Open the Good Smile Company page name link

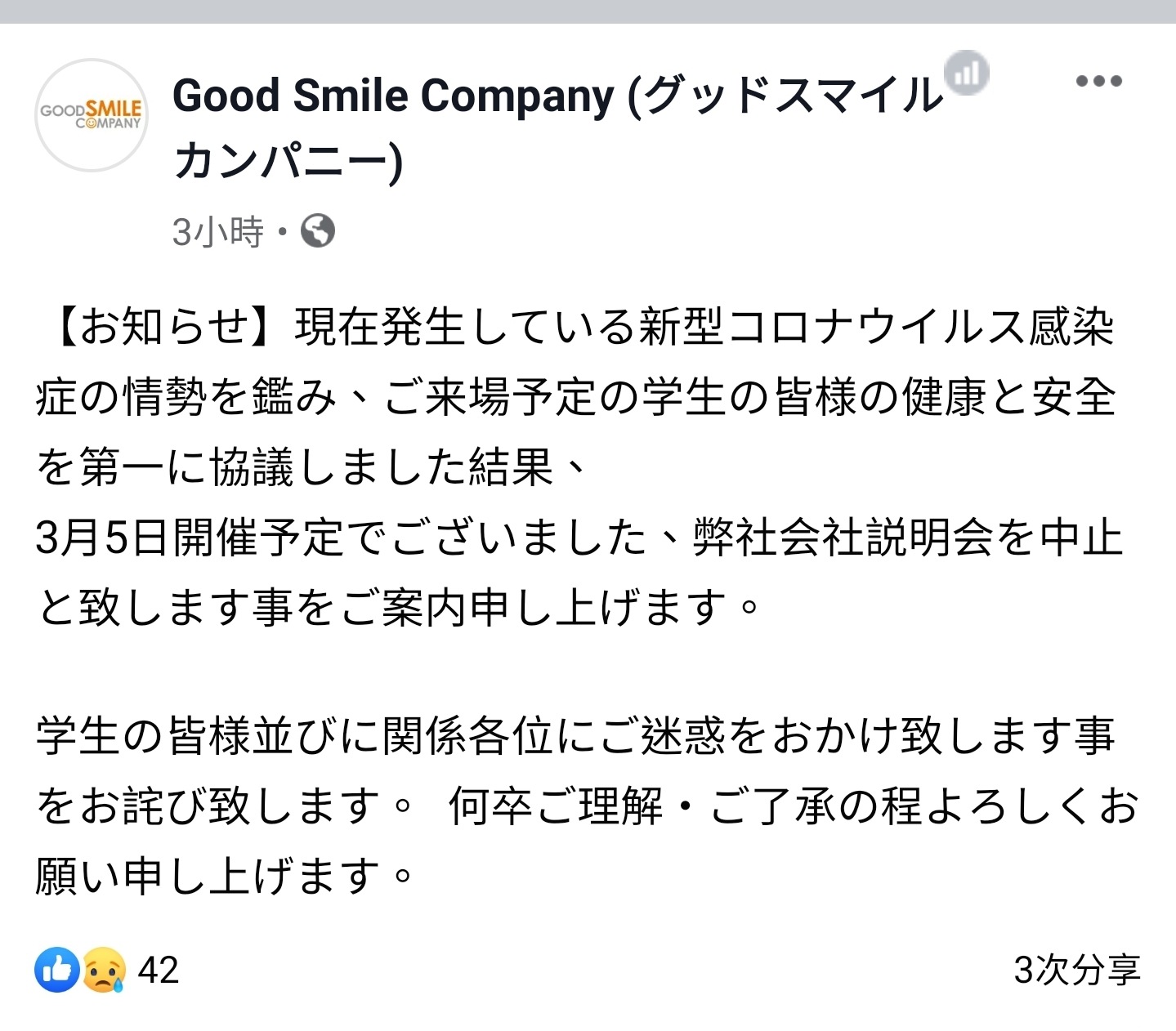[x=558, y=96]
